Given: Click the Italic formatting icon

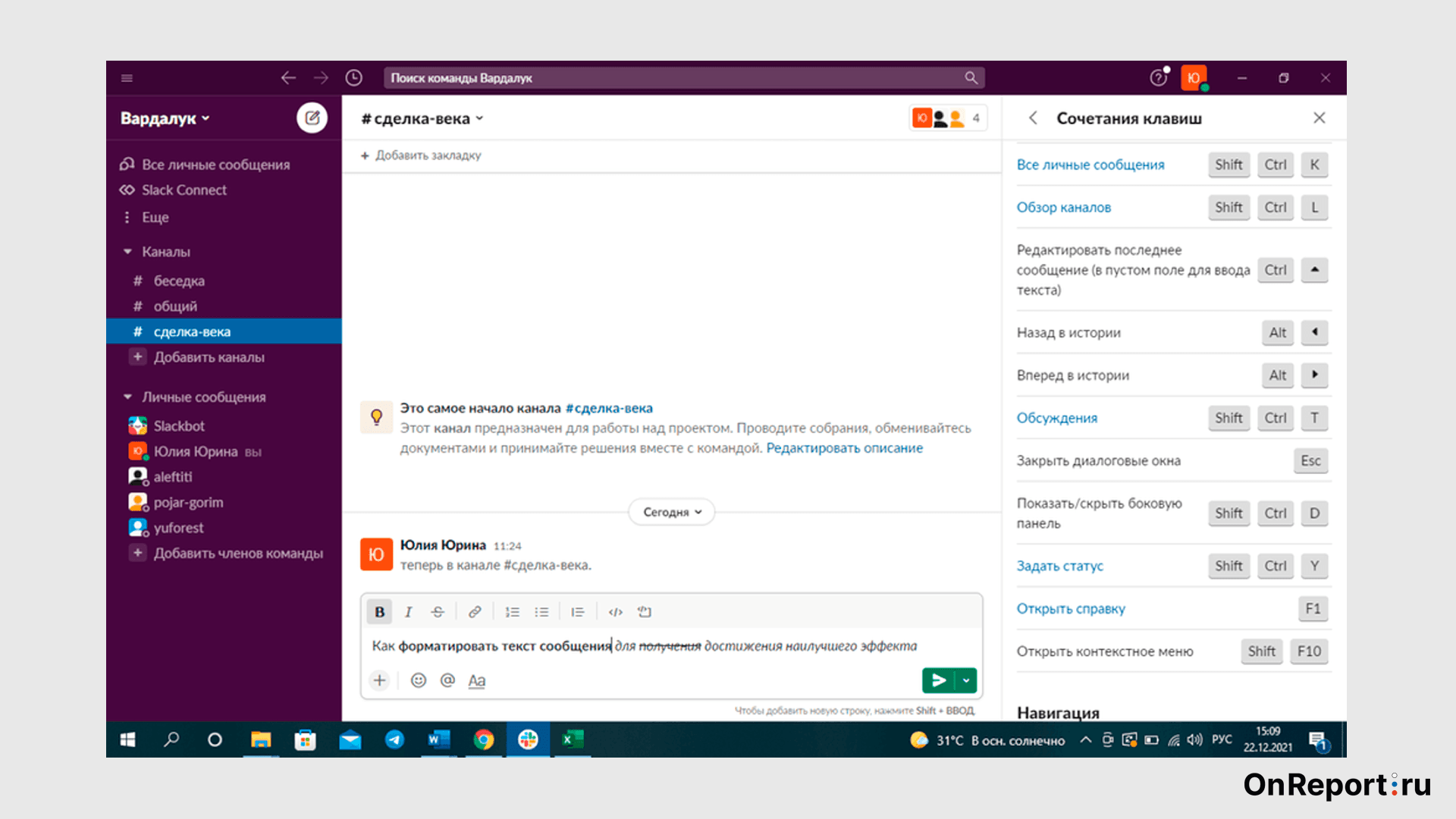Looking at the screenshot, I should [x=408, y=610].
